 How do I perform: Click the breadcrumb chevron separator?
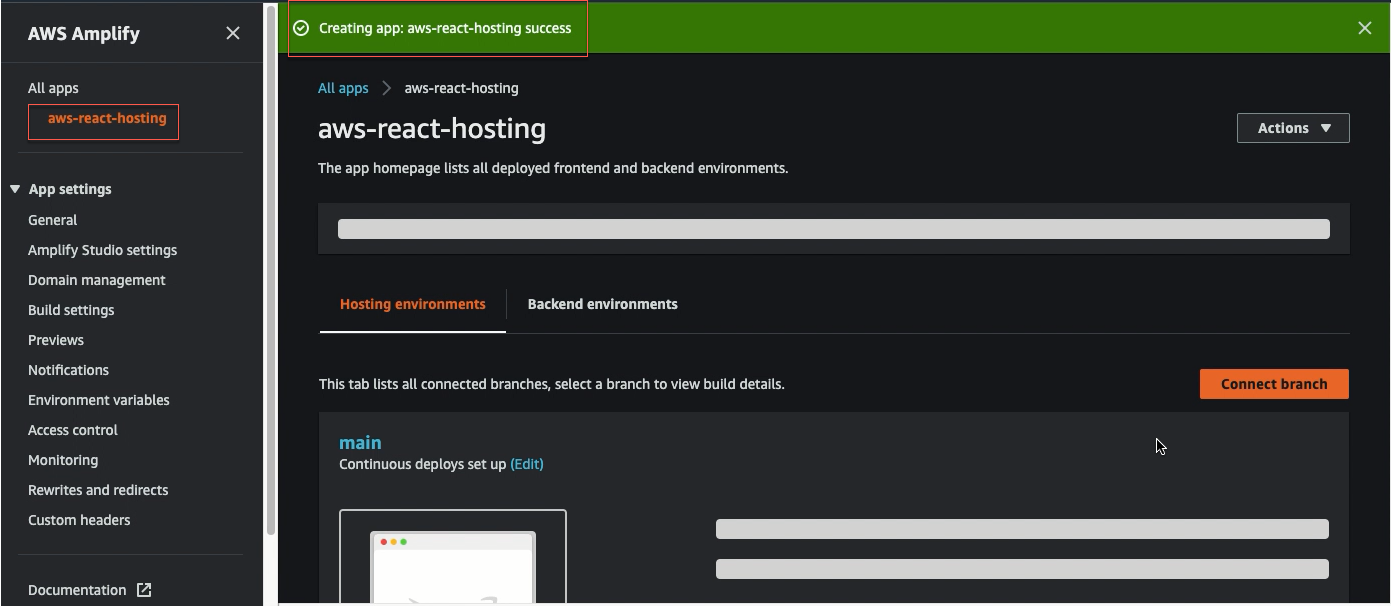(386, 88)
